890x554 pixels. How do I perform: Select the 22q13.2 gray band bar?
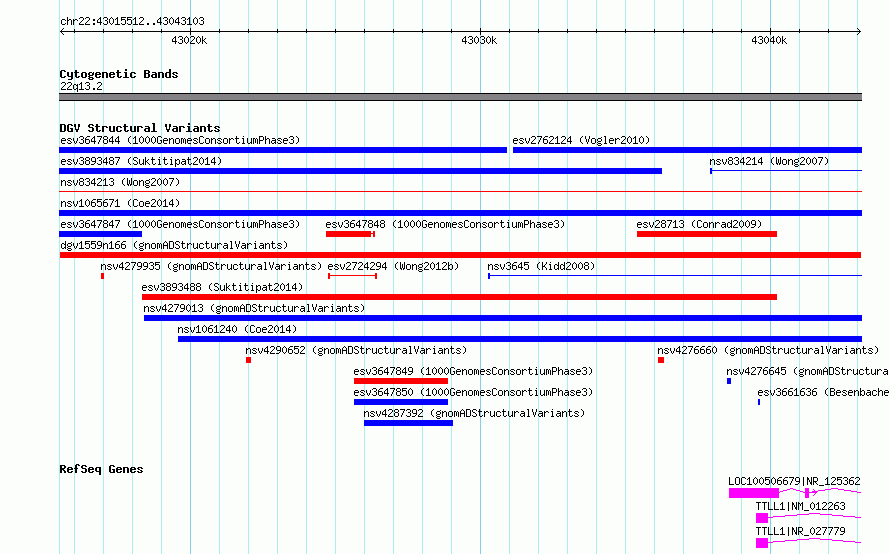point(460,97)
